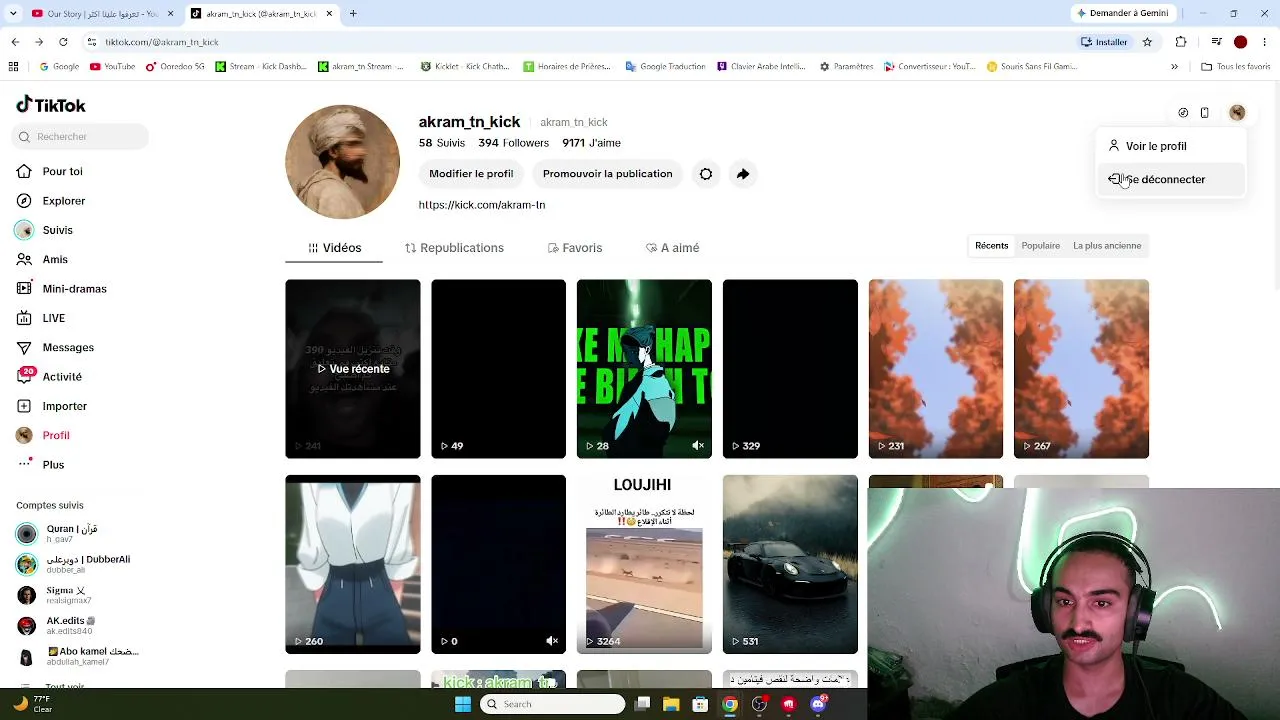This screenshot has width=1280, height=720.
Task: Expand the hidden bookmarks chevron
Action: 1175,67
